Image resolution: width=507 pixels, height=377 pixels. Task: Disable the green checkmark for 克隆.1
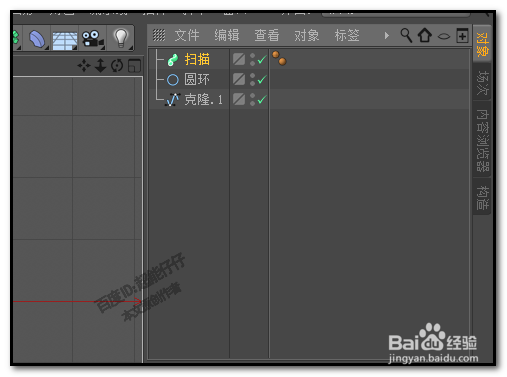(x=262, y=99)
